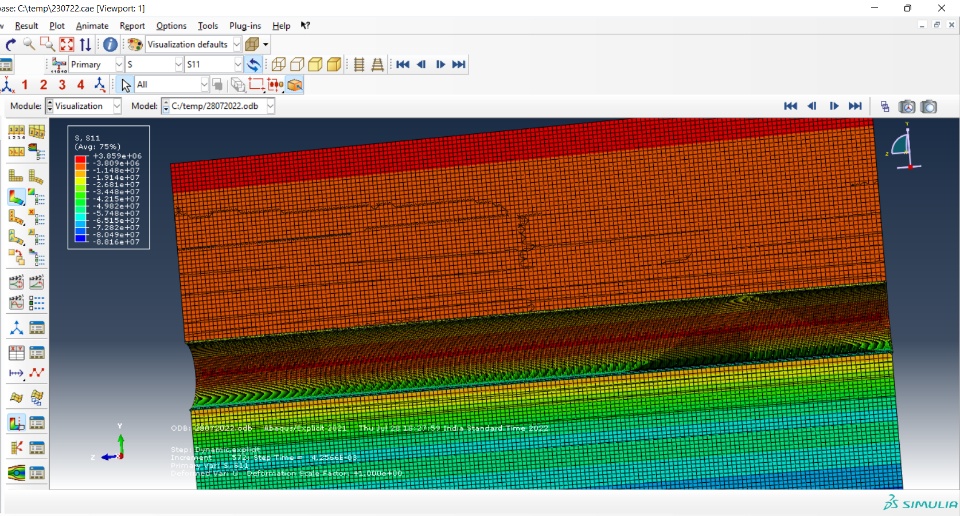960x516 pixels.
Task: Select Plot Contours on Deformed Shape tool
Action: (17, 196)
